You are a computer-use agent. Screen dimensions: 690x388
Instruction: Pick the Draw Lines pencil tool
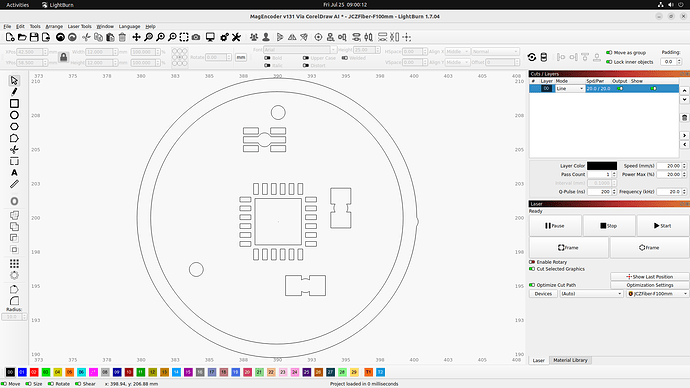click(x=14, y=92)
